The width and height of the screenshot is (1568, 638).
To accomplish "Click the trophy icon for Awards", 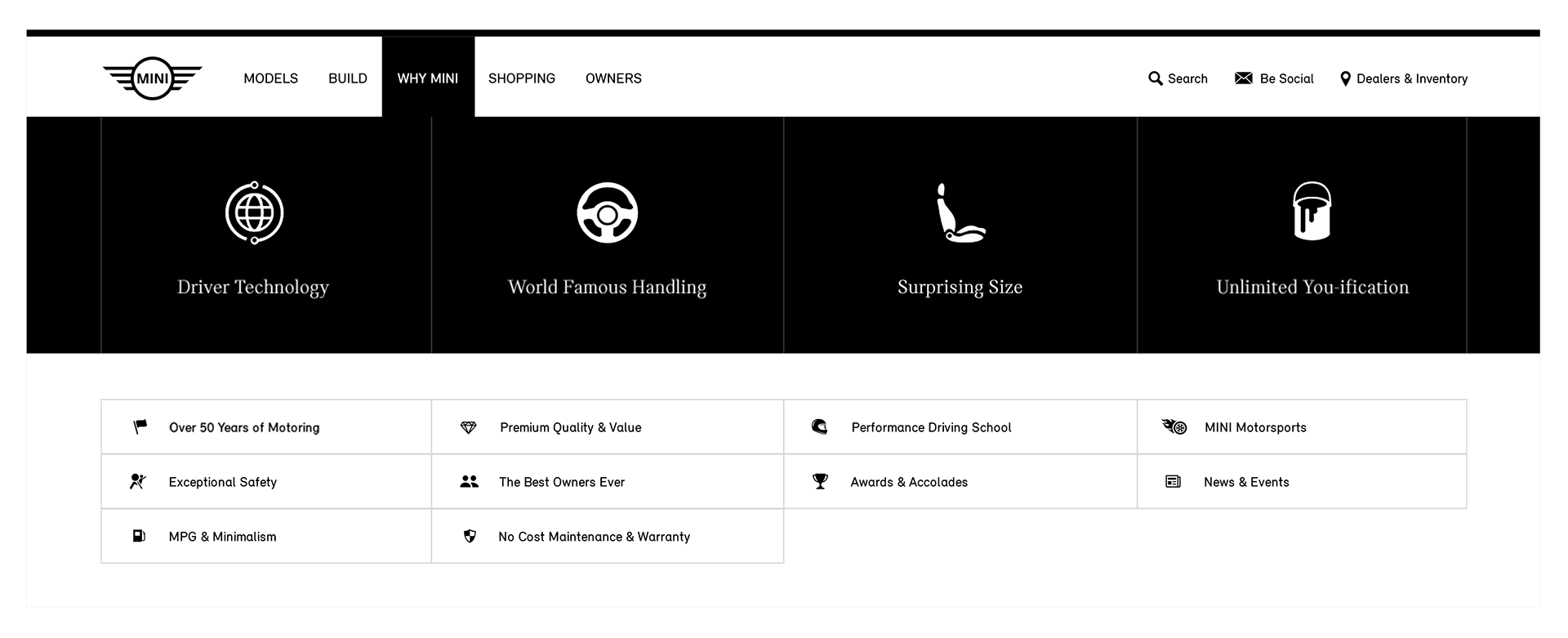I will point(820,481).
